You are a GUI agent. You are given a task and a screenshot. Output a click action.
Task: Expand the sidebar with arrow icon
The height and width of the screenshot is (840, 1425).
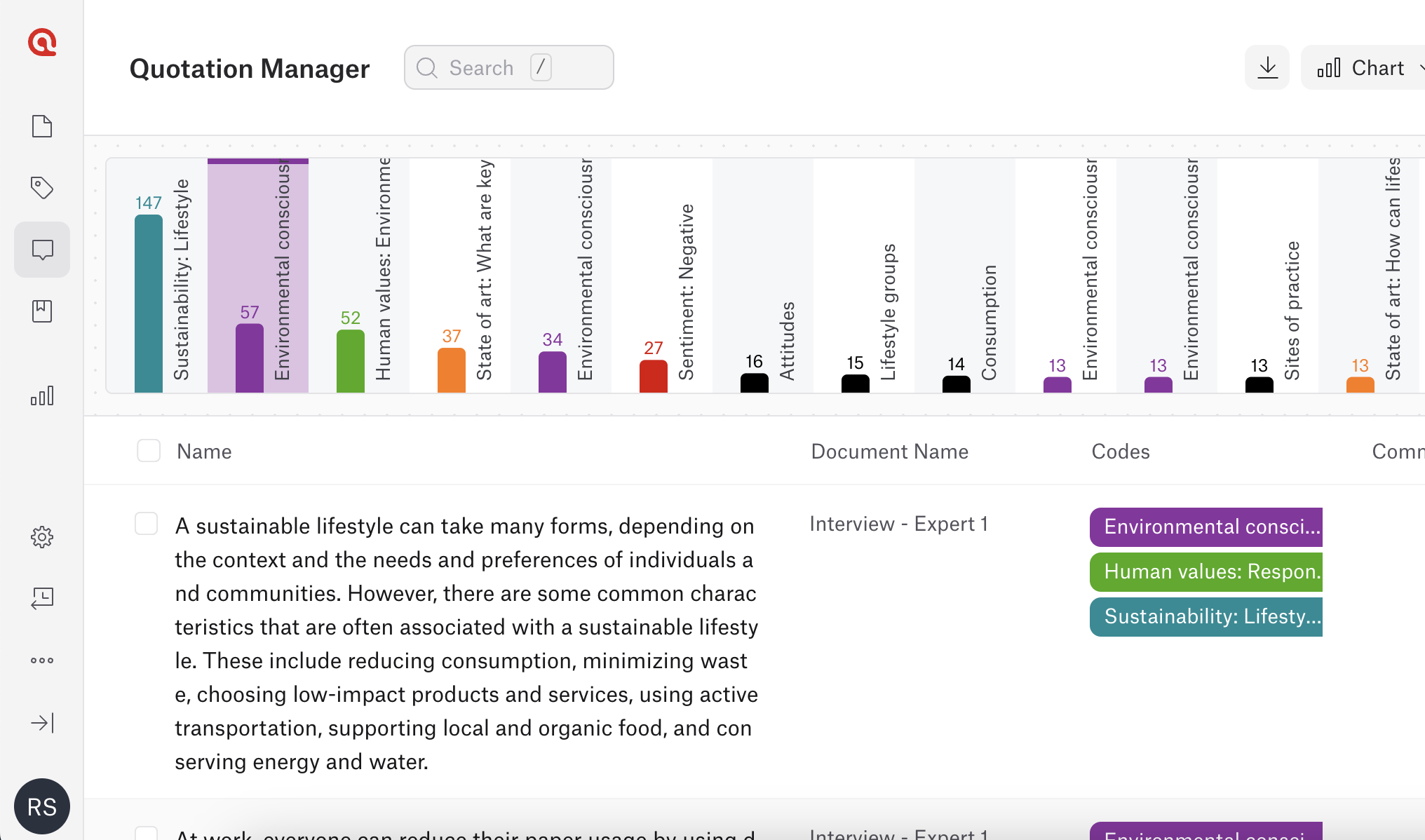pyautogui.click(x=42, y=723)
